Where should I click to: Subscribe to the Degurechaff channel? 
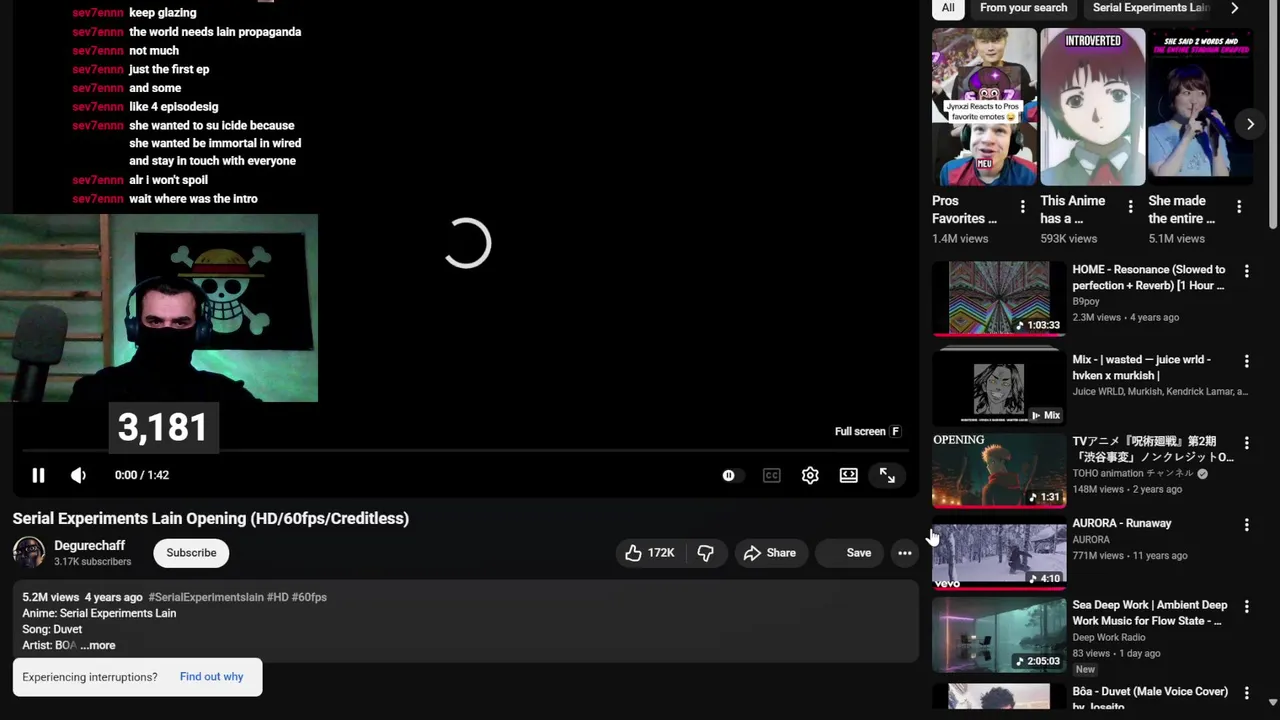coord(191,553)
